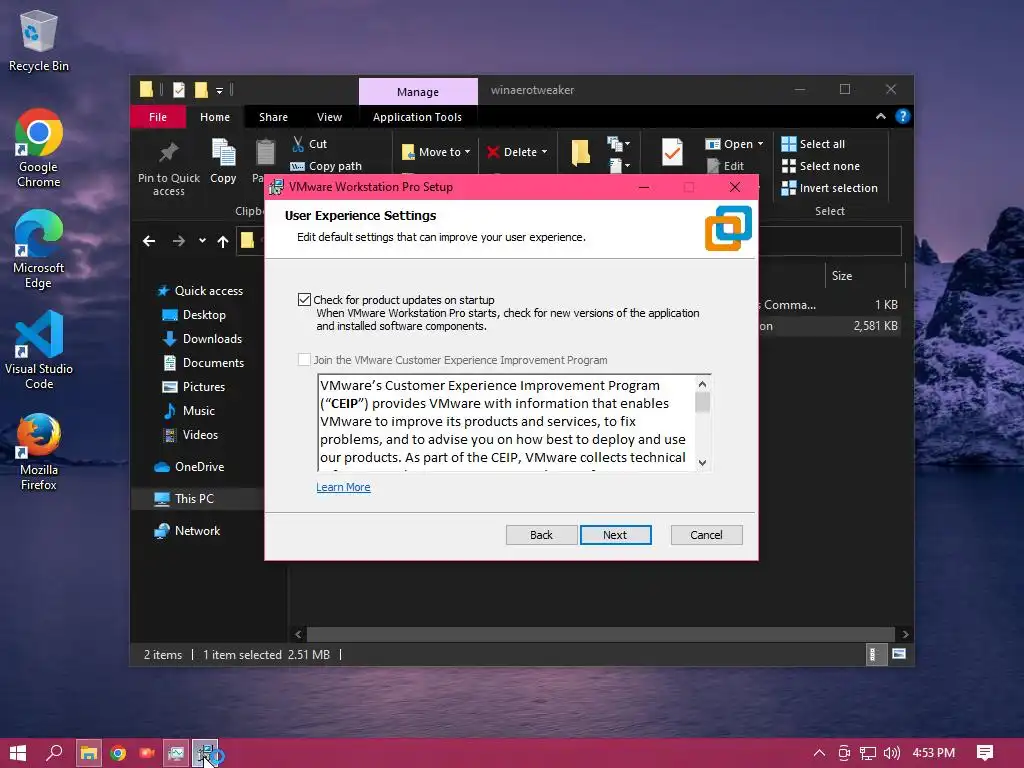Click Cut in the Explorer ribbon

310,144
